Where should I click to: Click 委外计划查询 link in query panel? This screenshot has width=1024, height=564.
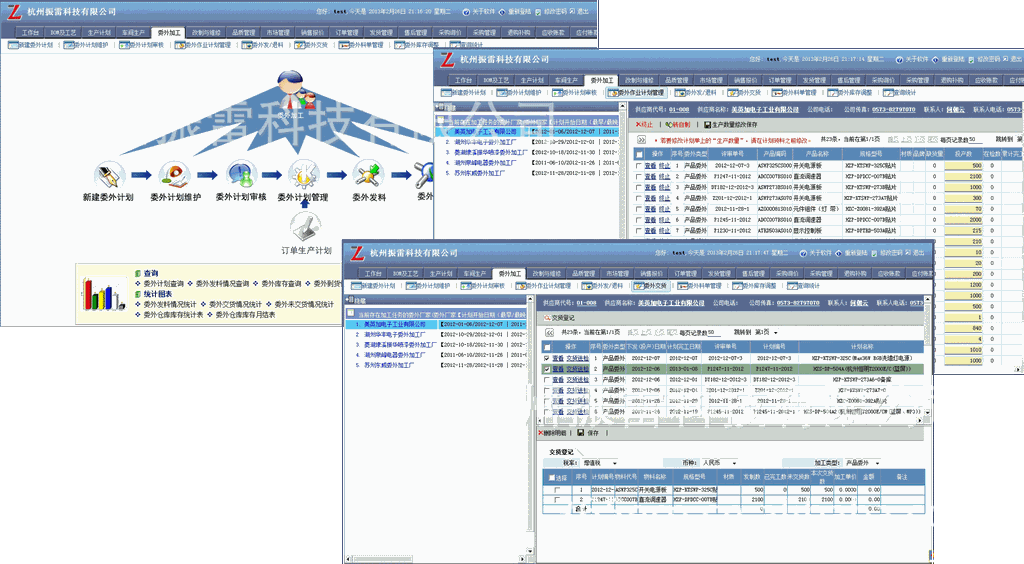click(163, 283)
